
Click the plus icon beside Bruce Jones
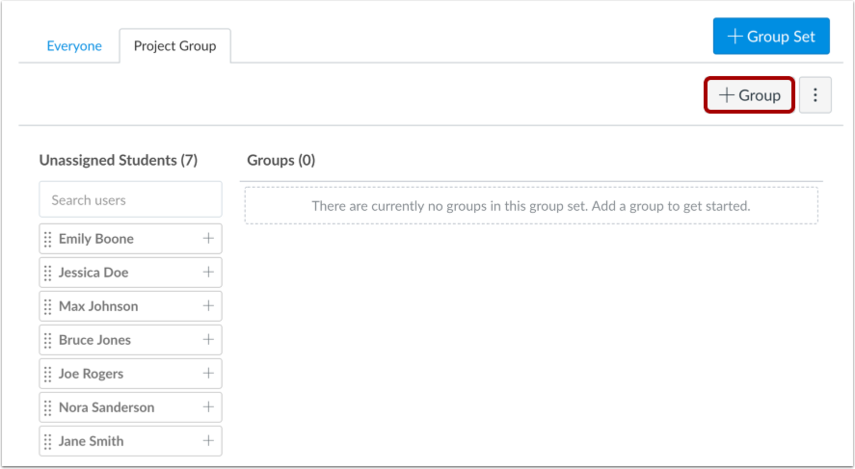click(x=208, y=340)
